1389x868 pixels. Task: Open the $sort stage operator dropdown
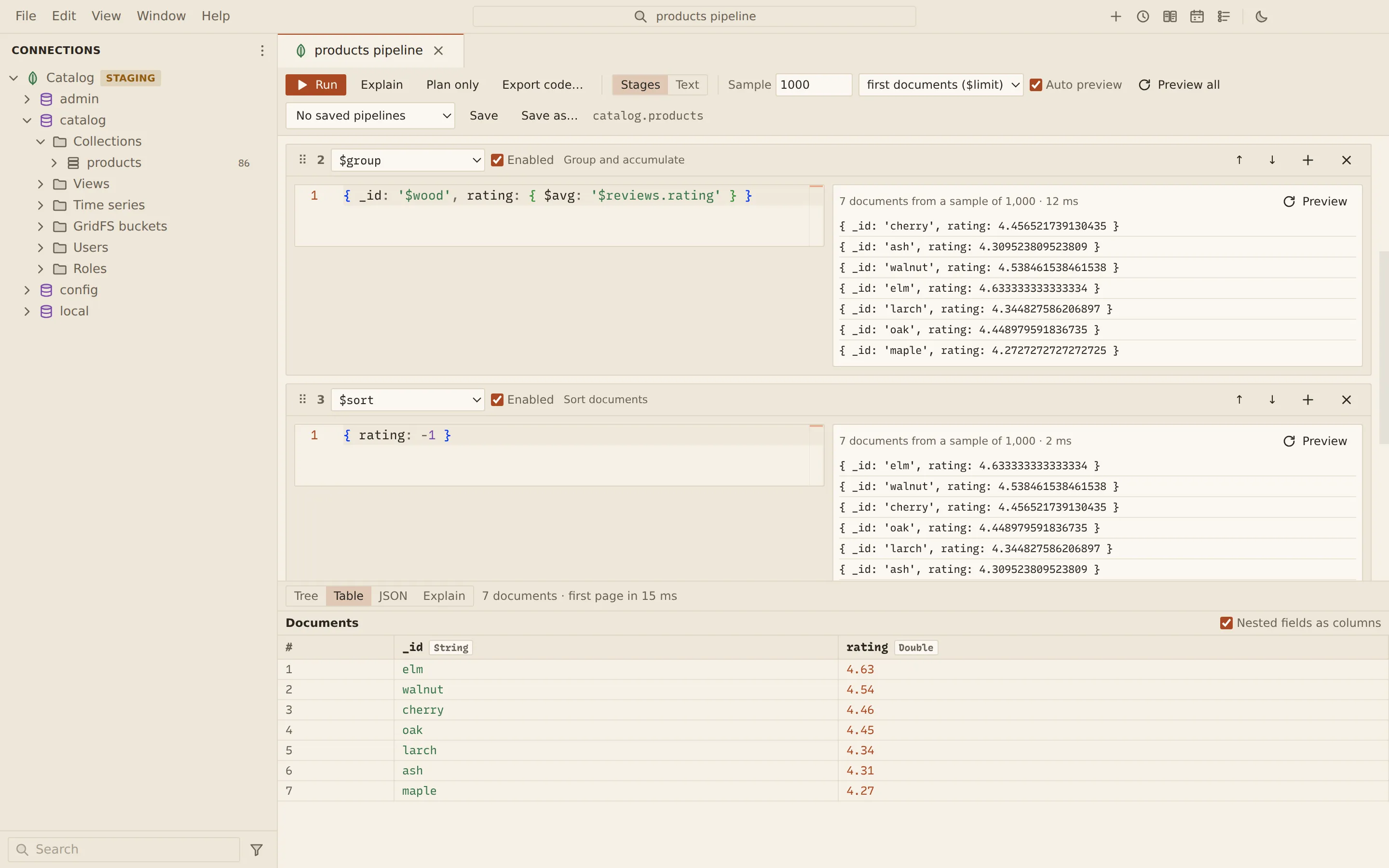coord(408,400)
